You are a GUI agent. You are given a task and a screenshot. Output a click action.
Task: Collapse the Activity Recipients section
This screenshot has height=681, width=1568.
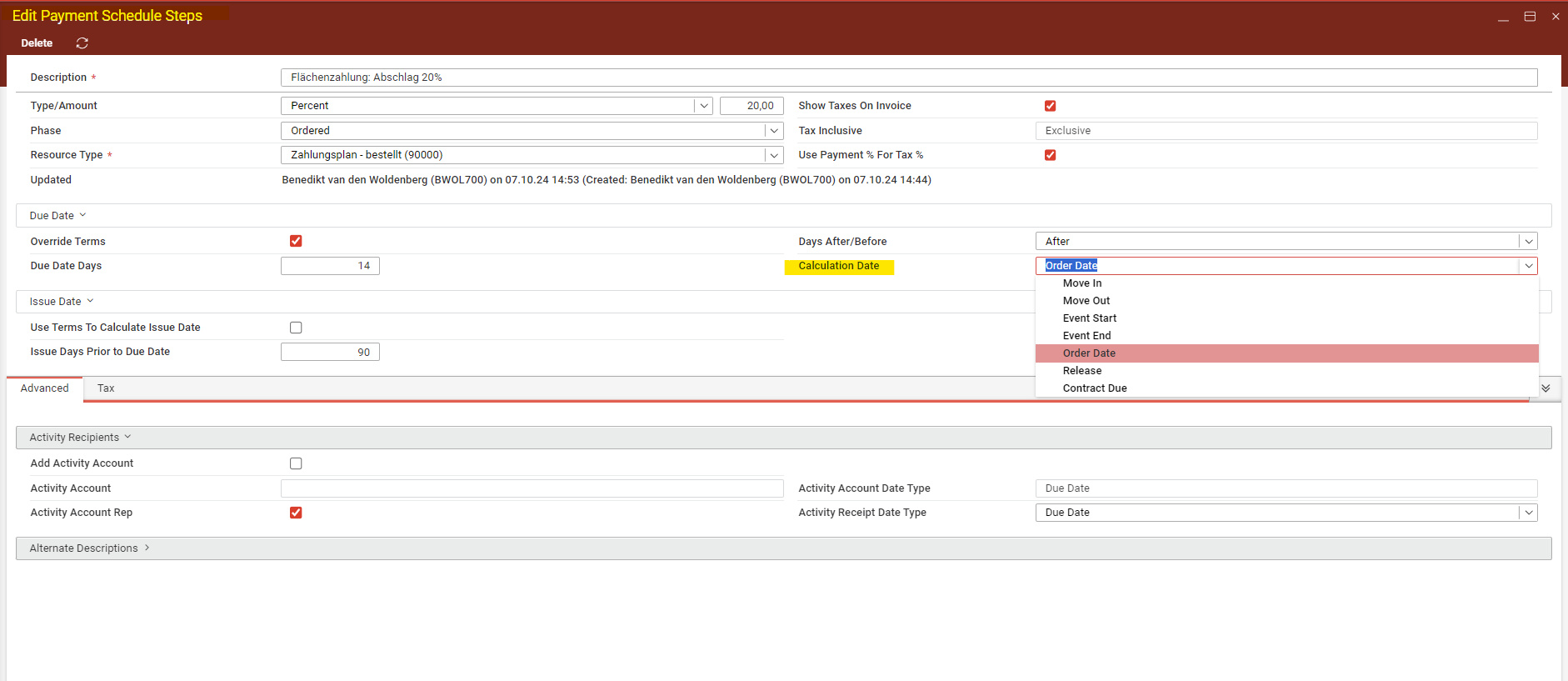(x=127, y=438)
